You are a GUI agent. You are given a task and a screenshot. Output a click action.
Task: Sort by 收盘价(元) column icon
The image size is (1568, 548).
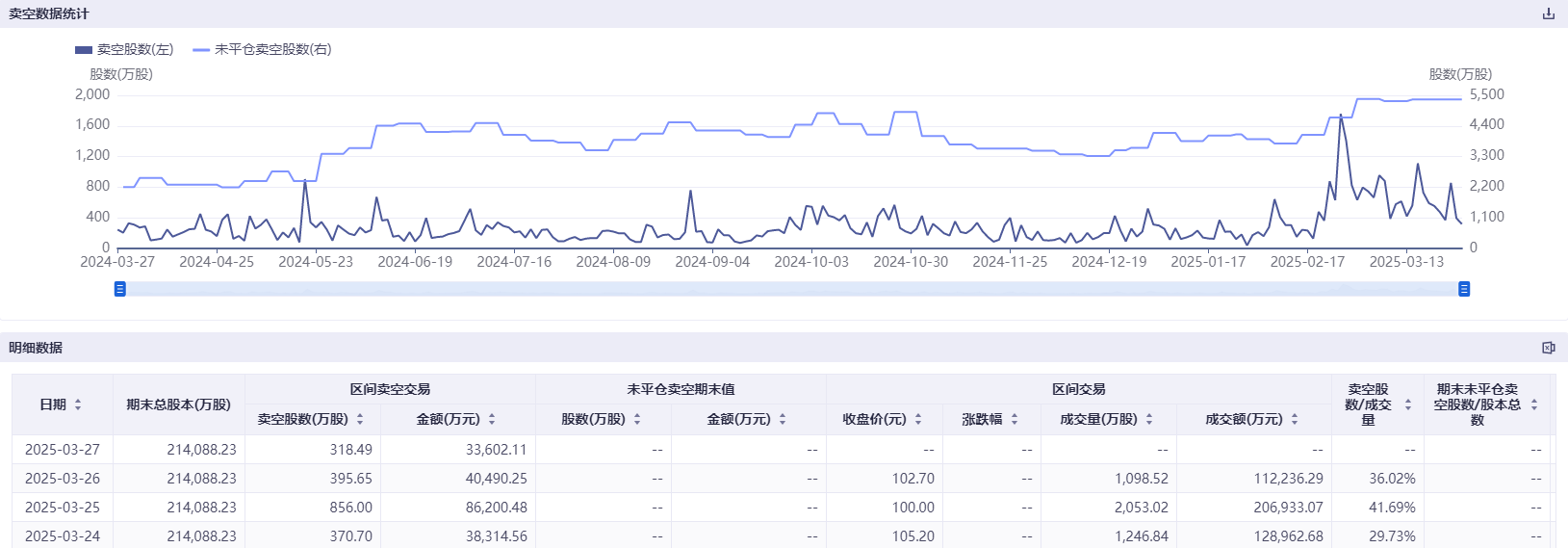point(918,419)
